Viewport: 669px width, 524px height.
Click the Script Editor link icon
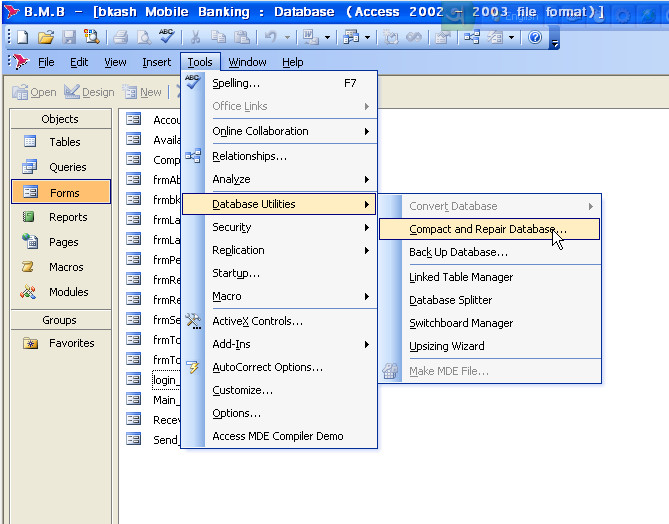[413, 38]
